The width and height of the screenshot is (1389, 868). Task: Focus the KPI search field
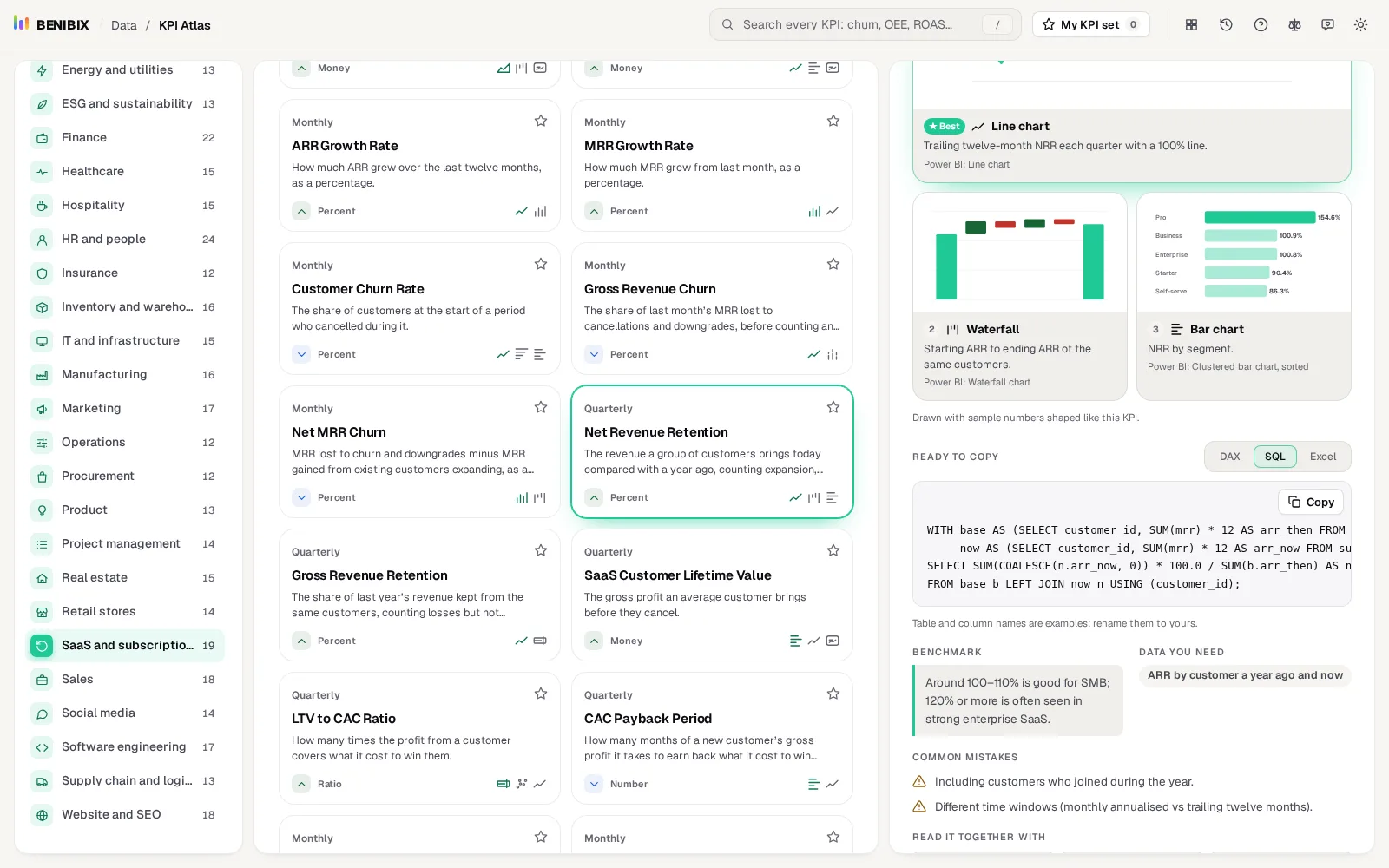tap(865, 24)
